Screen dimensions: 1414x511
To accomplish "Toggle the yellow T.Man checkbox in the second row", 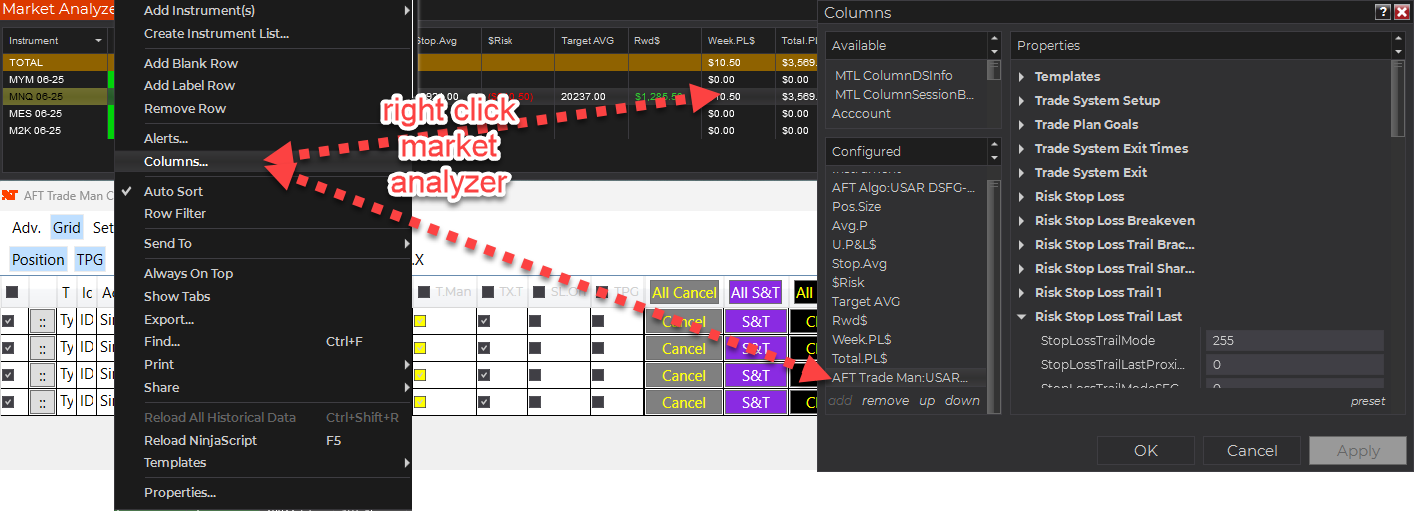I will pyautogui.click(x=420, y=348).
